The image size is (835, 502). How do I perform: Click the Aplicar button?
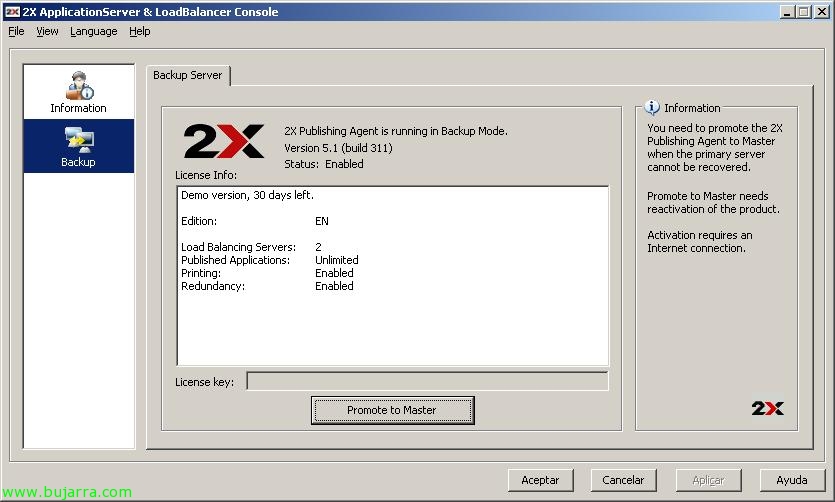pyautogui.click(x=708, y=480)
